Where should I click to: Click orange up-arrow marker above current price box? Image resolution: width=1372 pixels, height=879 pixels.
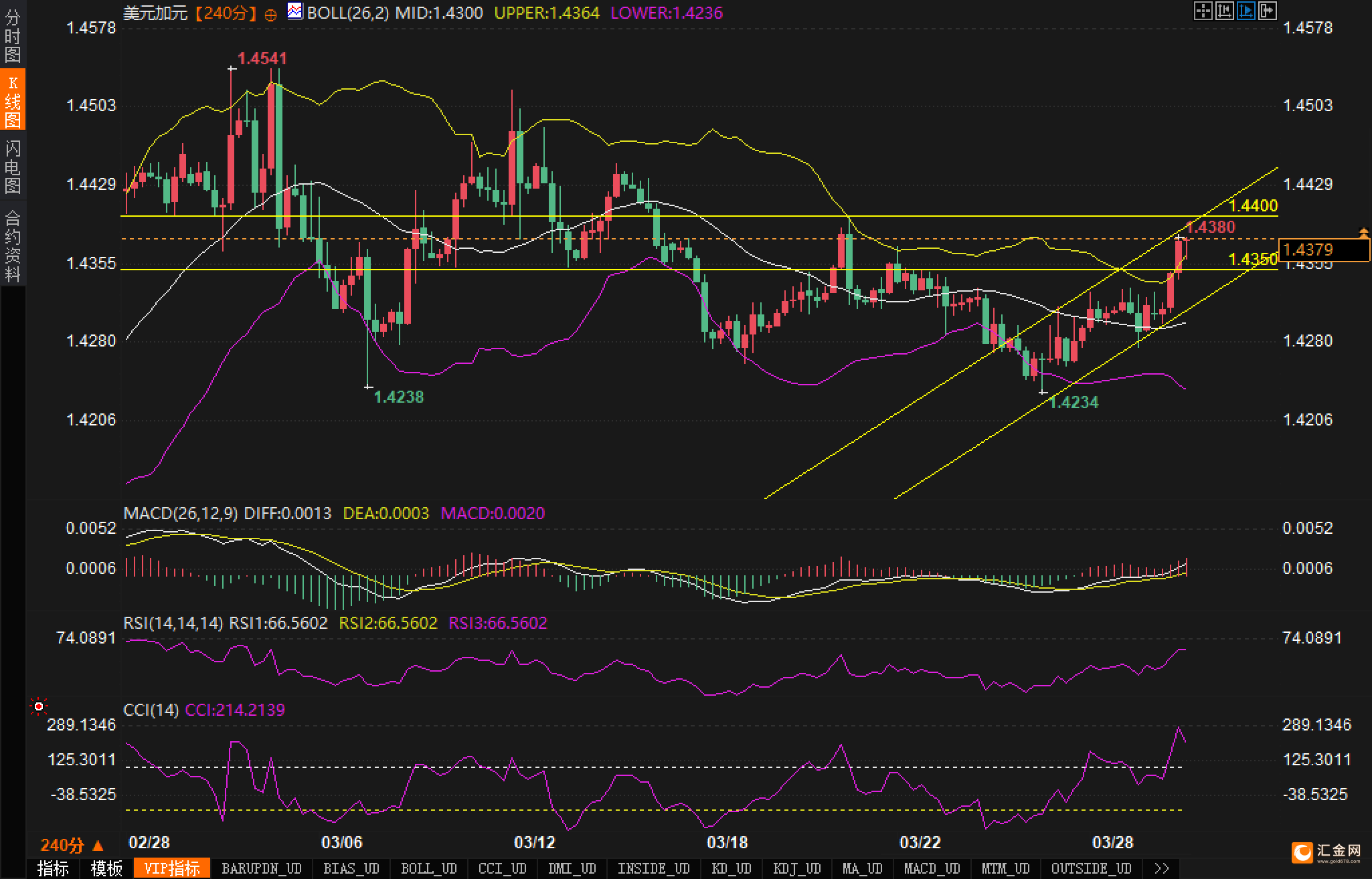[1363, 233]
